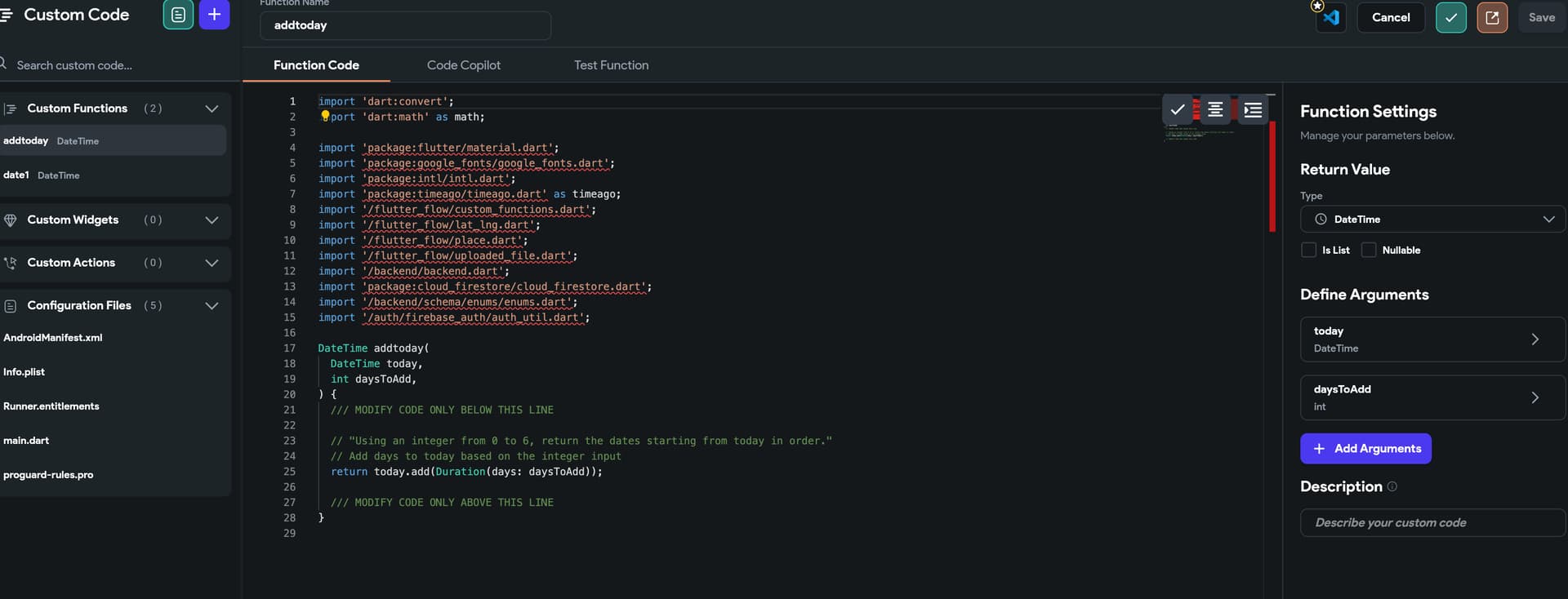Click the Description info icon

tap(1392, 486)
